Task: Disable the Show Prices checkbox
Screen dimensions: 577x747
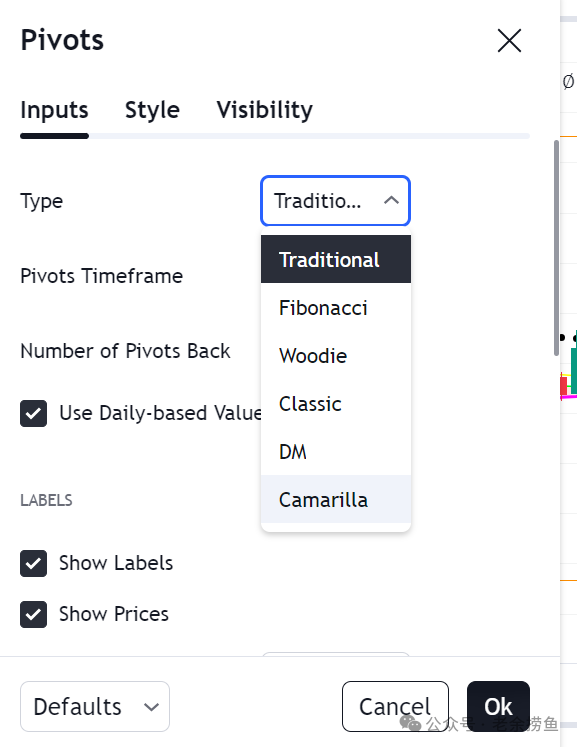Action: click(x=33, y=614)
